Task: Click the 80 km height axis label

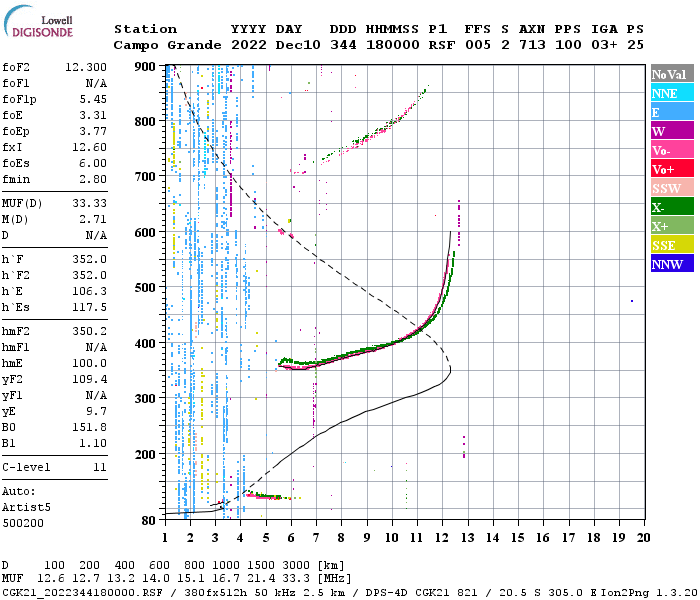Action: (x=149, y=521)
